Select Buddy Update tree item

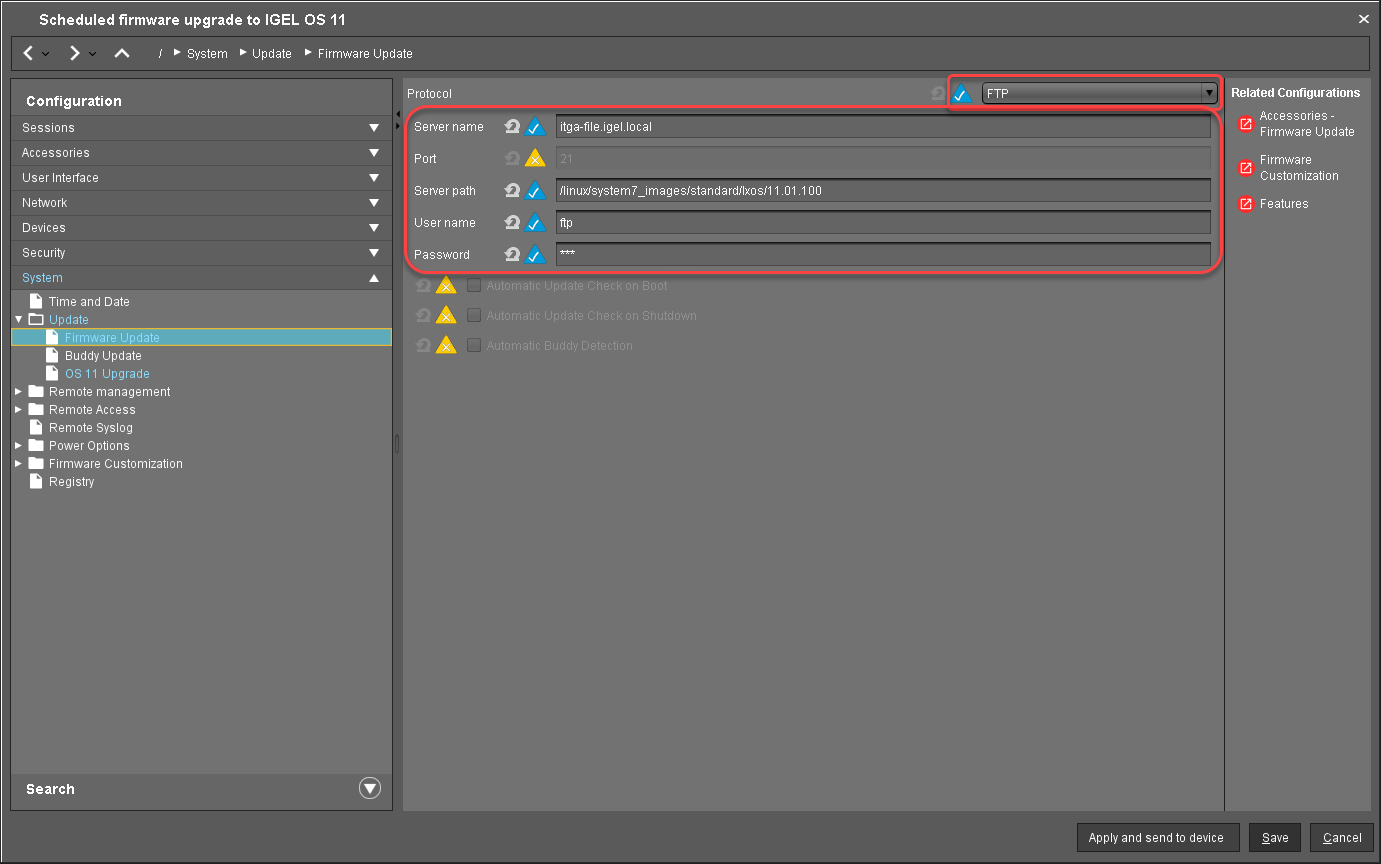103,356
